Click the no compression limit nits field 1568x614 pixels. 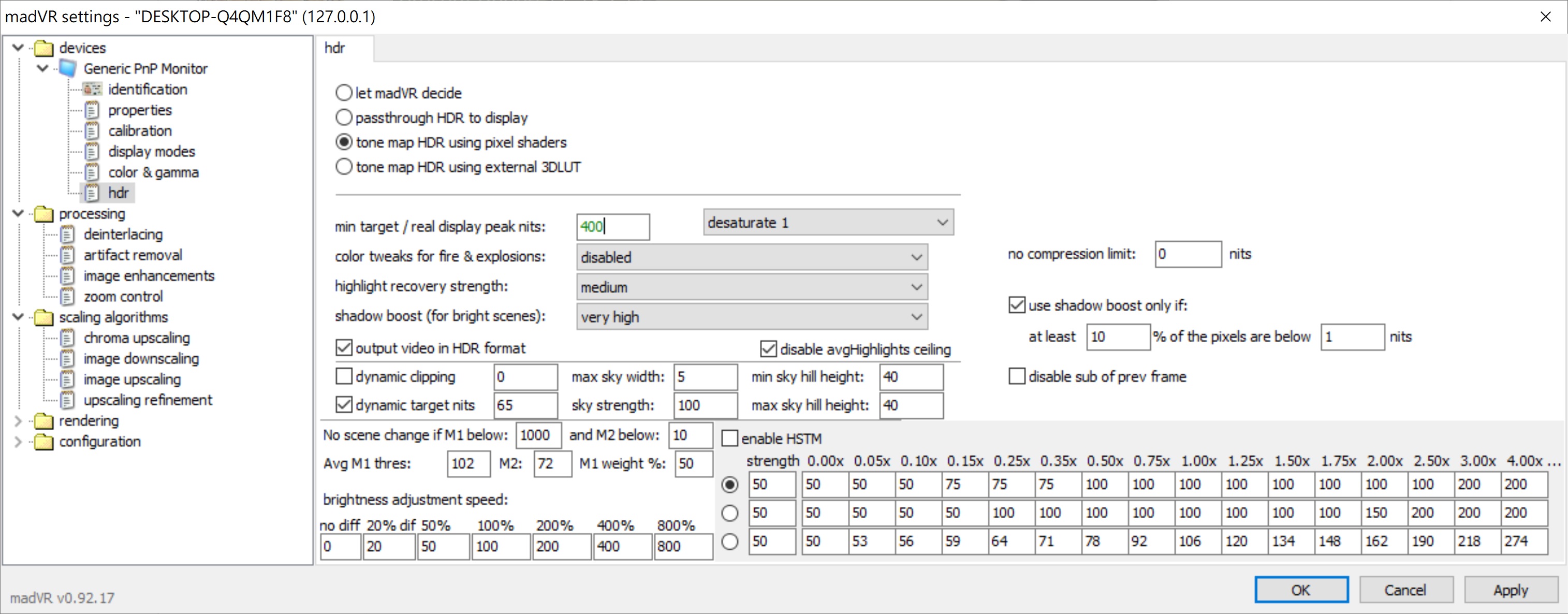click(1188, 254)
